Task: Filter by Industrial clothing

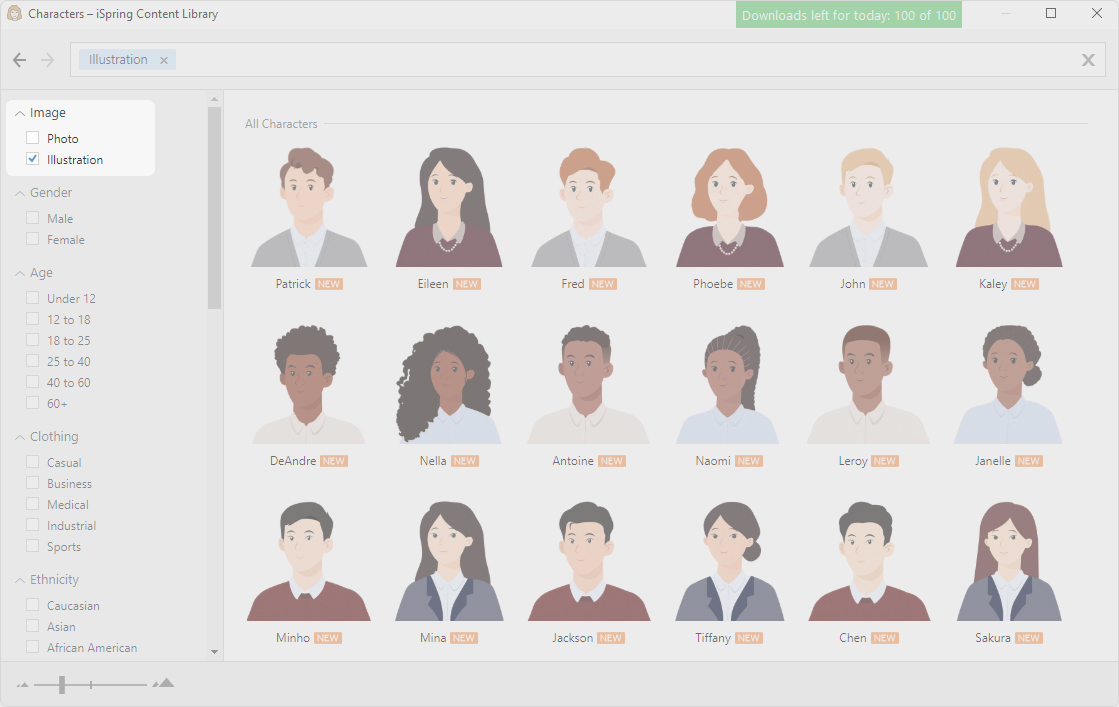Action: (x=33, y=525)
